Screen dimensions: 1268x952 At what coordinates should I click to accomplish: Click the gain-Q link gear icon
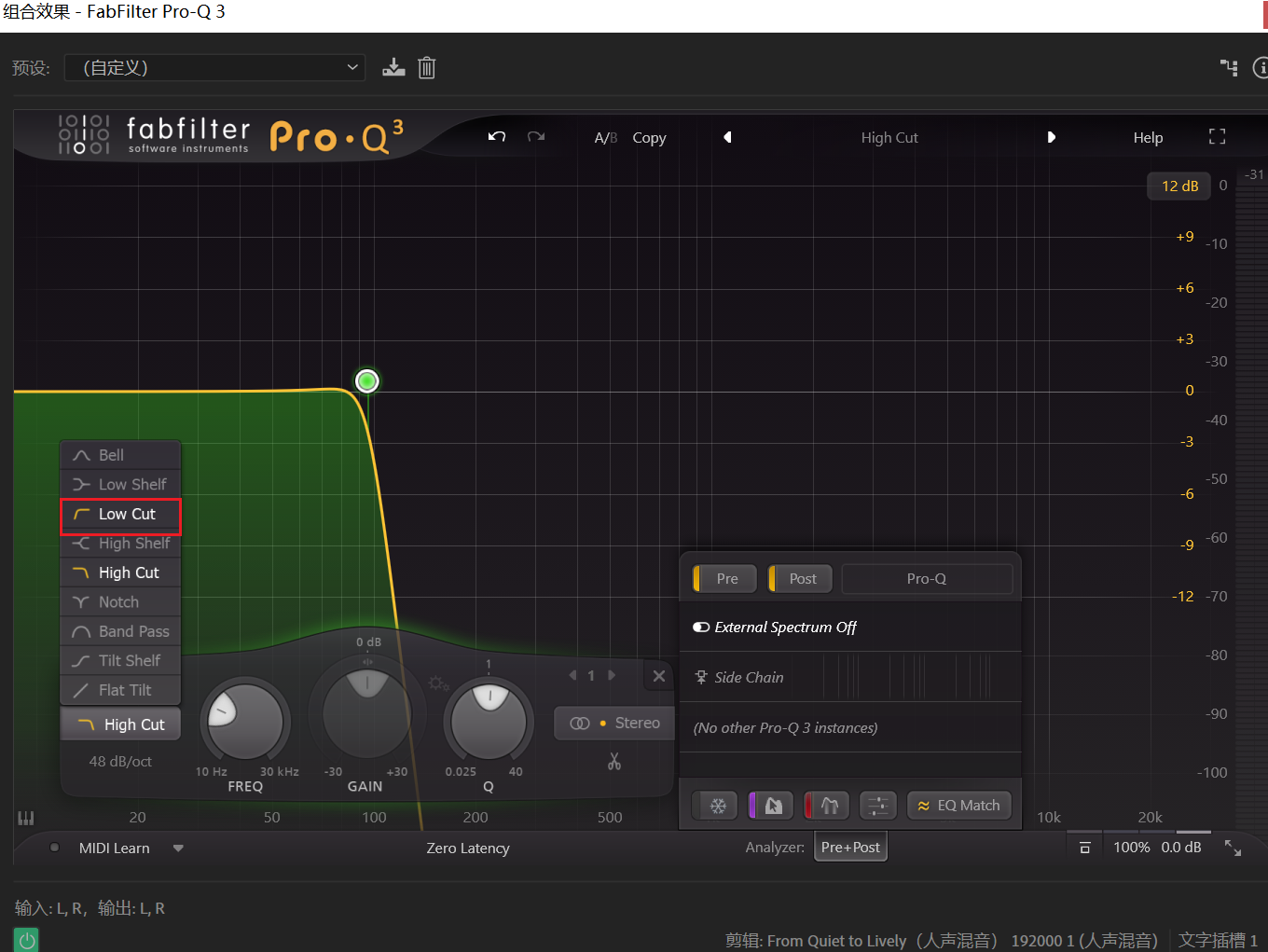(438, 683)
